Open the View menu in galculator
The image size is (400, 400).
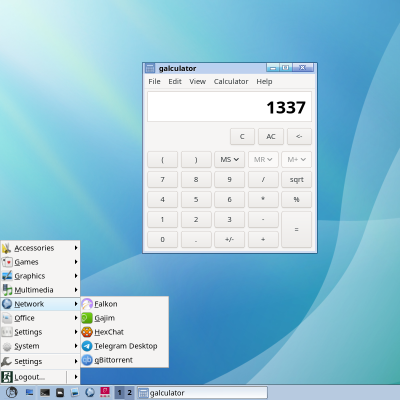coord(197,81)
